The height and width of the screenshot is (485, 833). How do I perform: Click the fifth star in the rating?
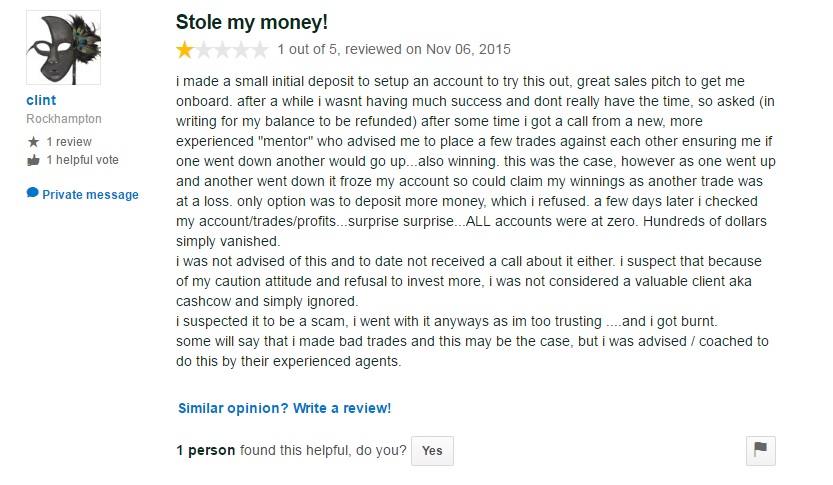tap(260, 48)
